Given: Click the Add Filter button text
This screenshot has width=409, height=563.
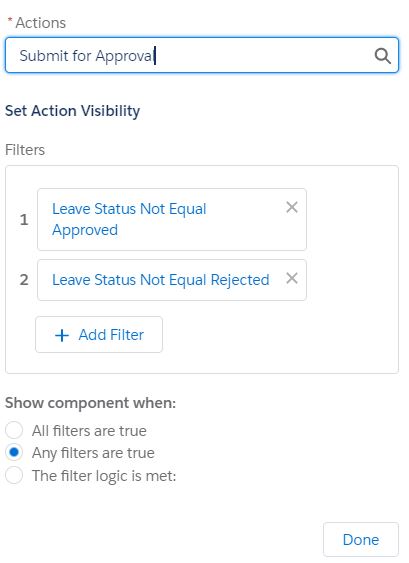Looking at the screenshot, I should (111, 335).
